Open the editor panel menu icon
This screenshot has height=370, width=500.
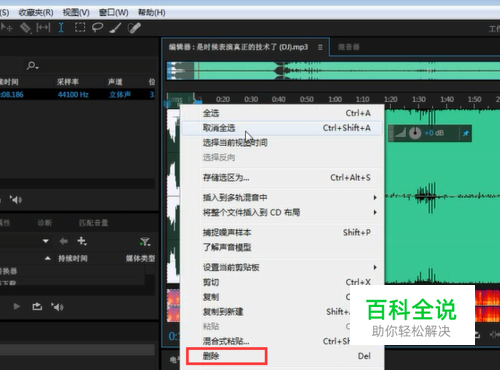coord(320,47)
